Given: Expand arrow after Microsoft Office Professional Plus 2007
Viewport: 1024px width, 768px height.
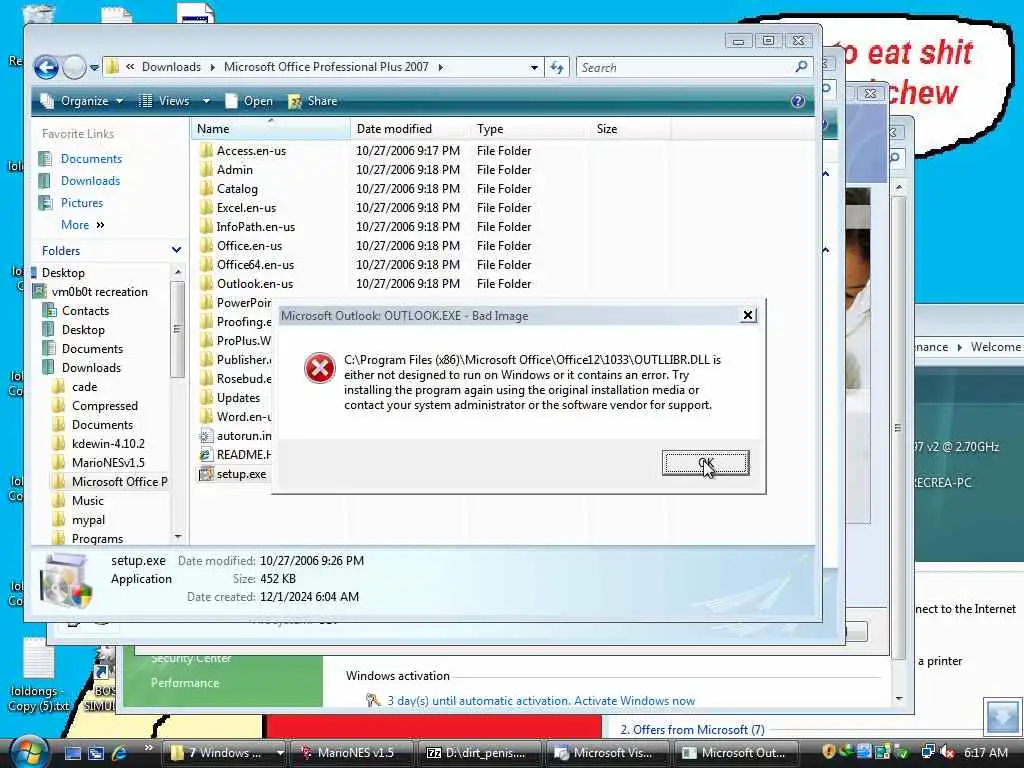Looking at the screenshot, I should (441, 67).
